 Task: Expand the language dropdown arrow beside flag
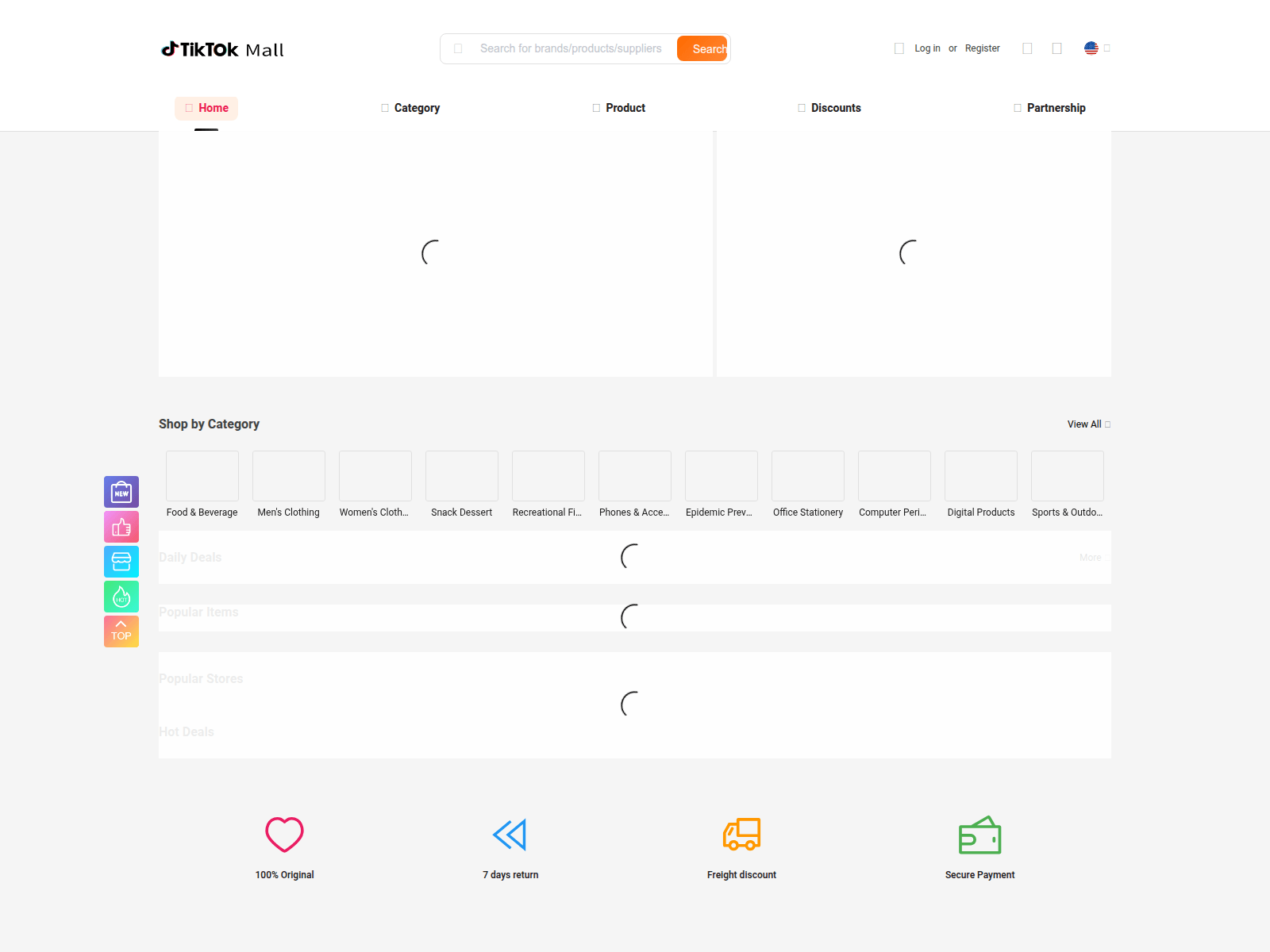pos(1107,48)
